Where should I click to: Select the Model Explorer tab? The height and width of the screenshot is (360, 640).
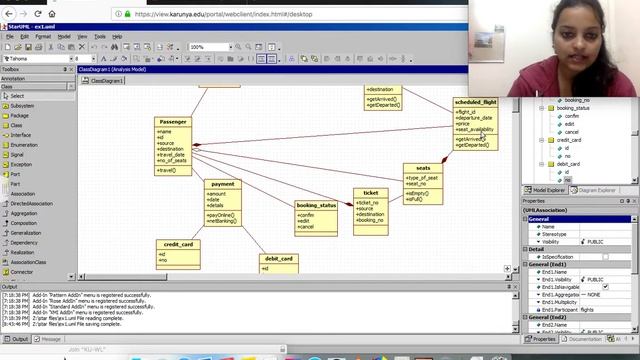tap(545, 190)
